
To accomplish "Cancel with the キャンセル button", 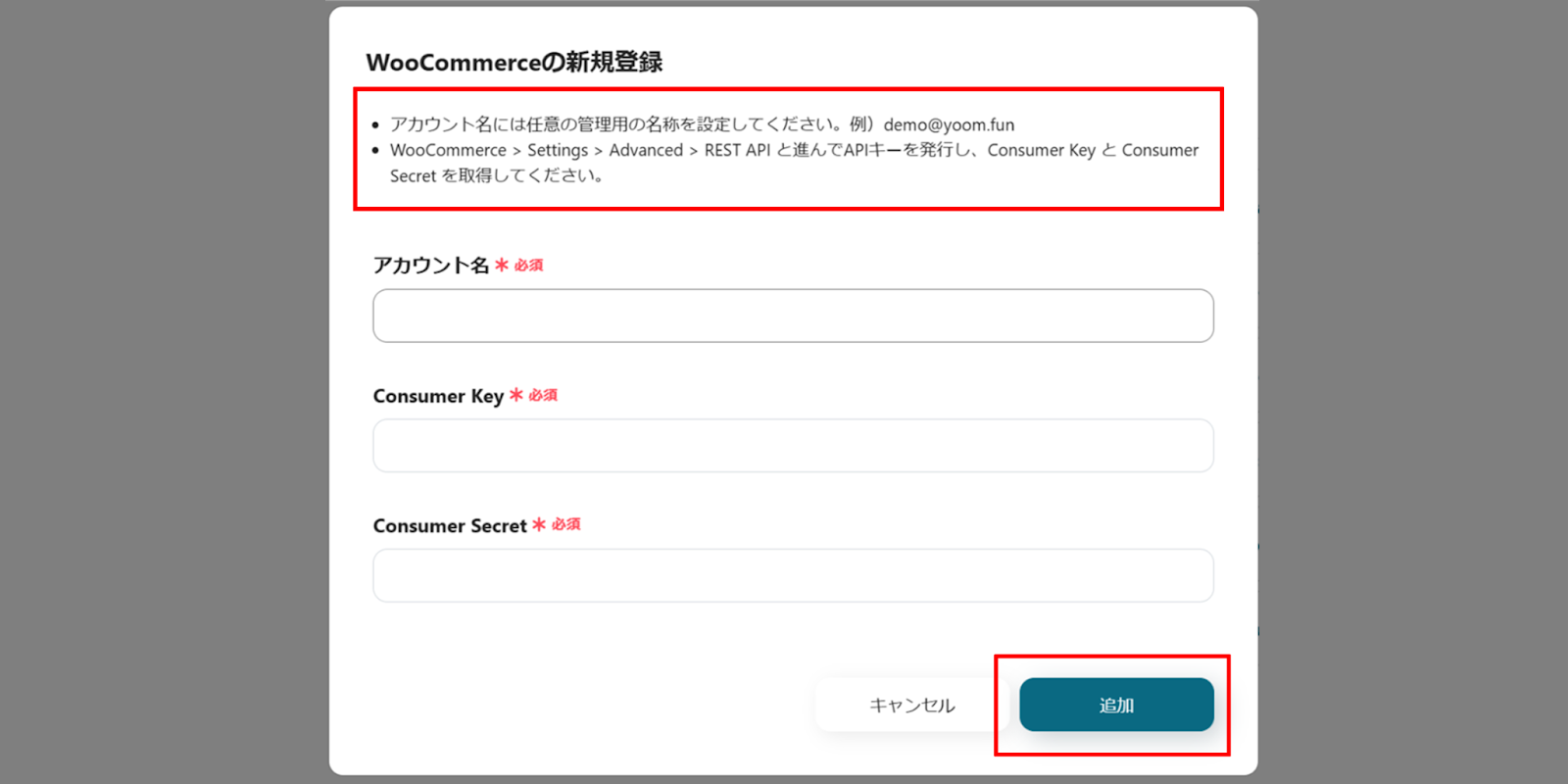I will (x=911, y=705).
